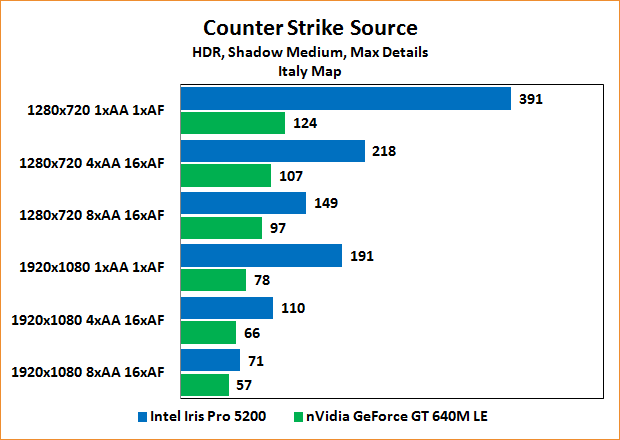Select the blue bar valued 191
The height and width of the screenshot is (440, 620).
click(x=261, y=255)
